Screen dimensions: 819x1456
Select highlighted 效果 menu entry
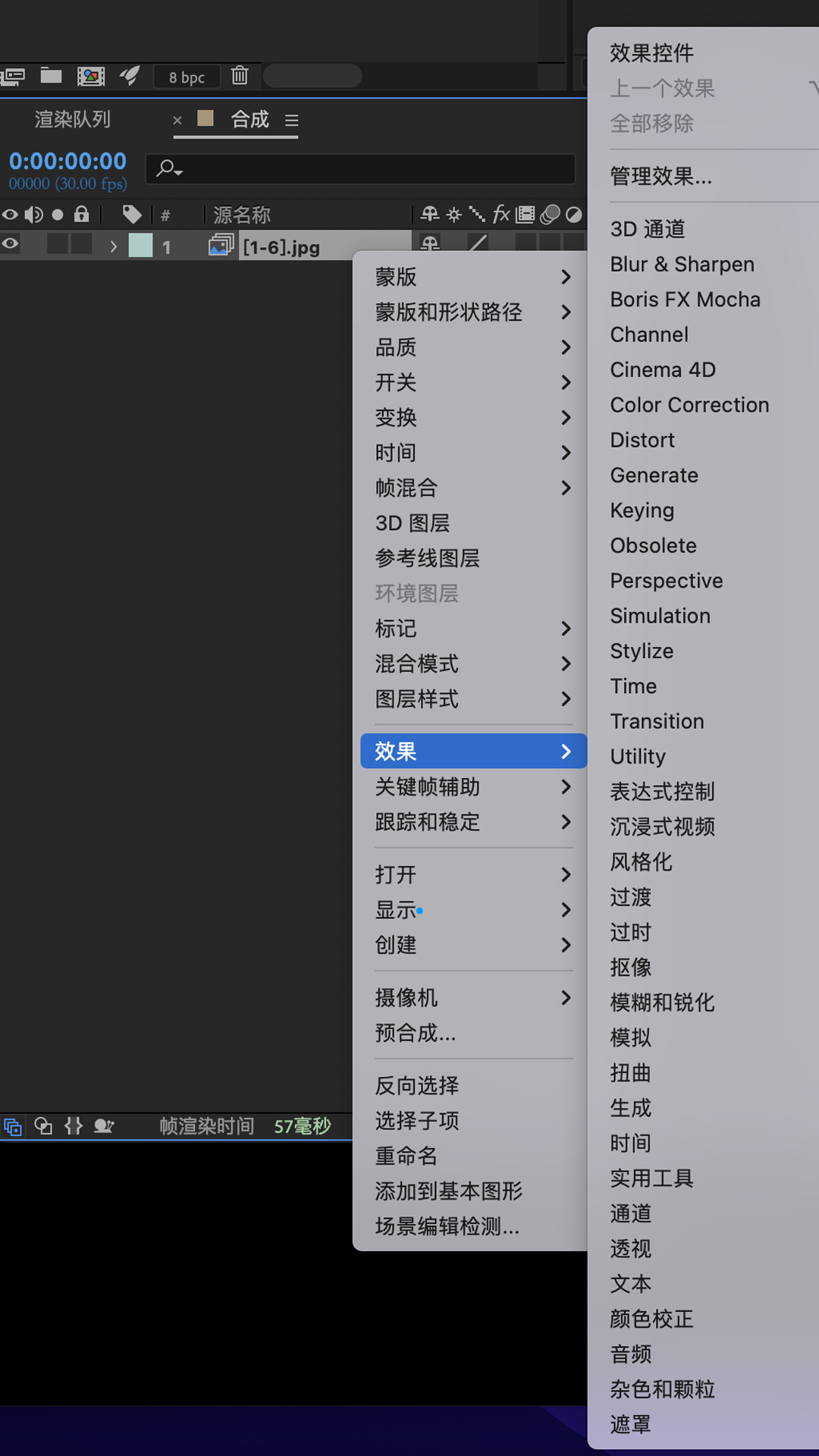point(474,751)
